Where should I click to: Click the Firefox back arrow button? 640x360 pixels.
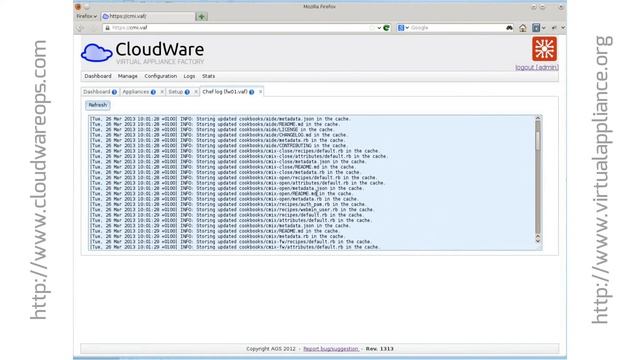tap(80, 28)
